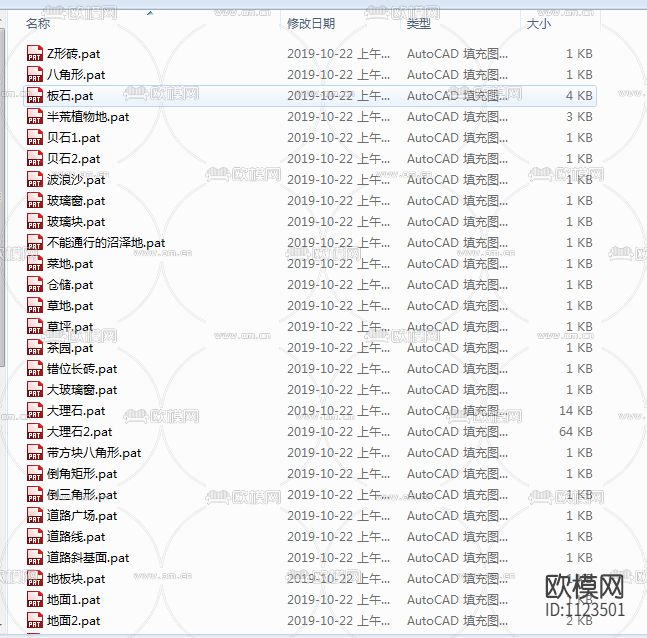The height and width of the screenshot is (638, 647).
Task: Select file name 贝石2.pat
Action: point(73,159)
